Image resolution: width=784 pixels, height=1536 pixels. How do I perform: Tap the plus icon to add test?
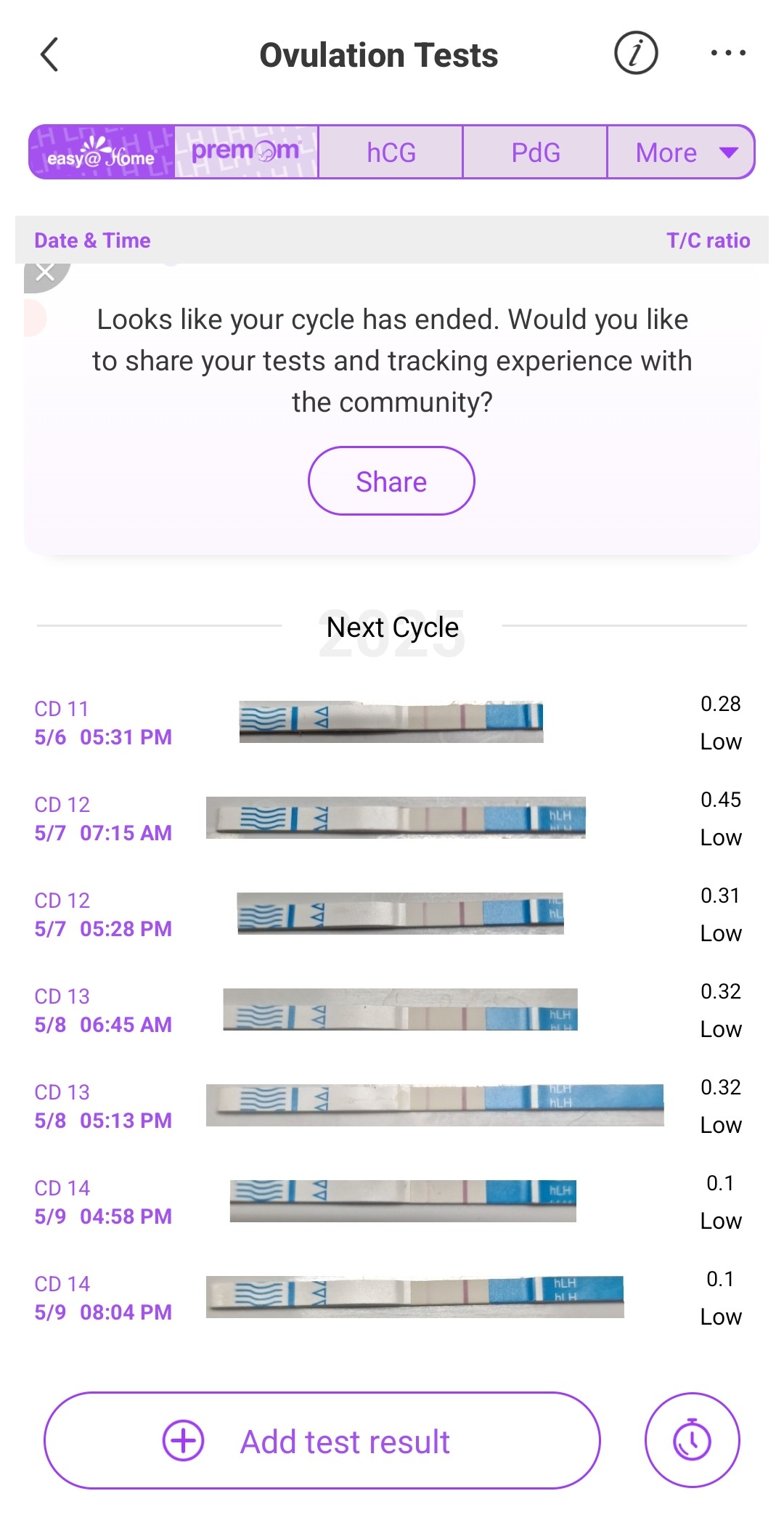point(183,1440)
